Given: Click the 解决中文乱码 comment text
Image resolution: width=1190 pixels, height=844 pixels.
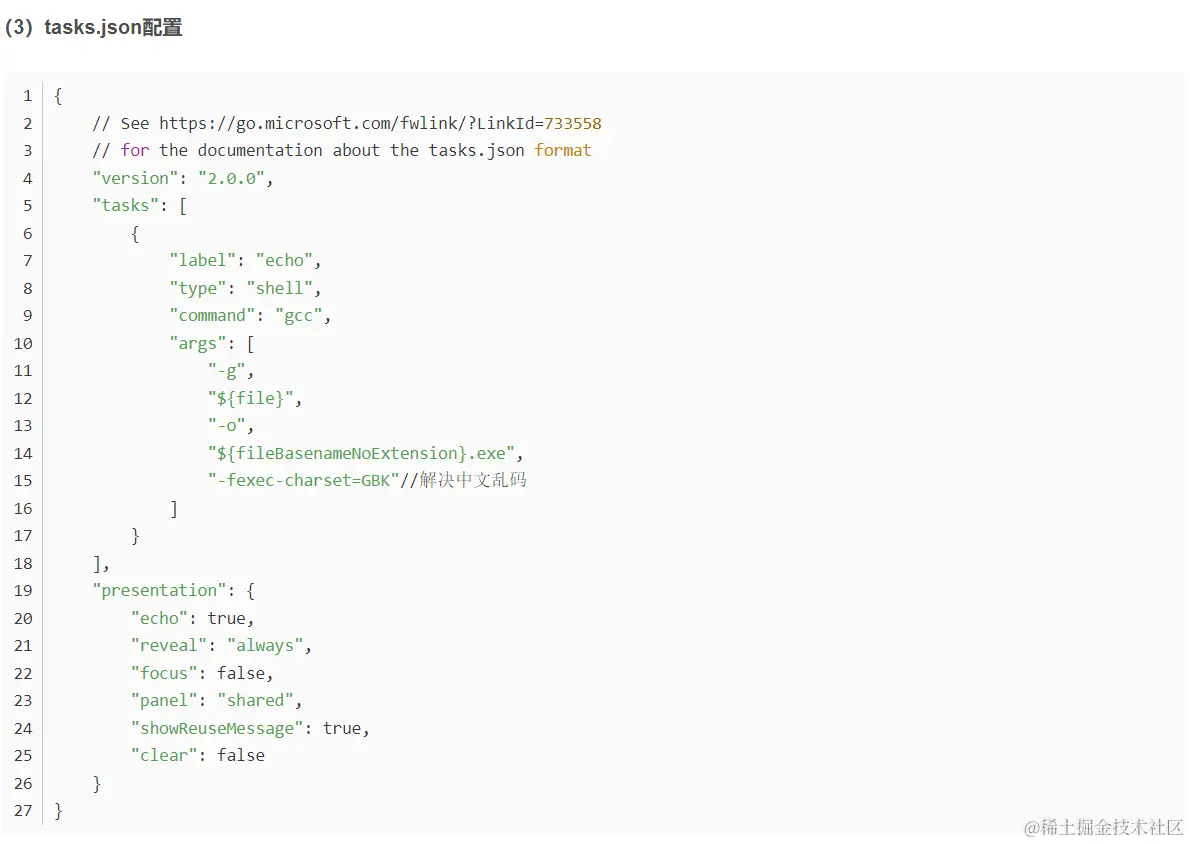Looking at the screenshot, I should click(x=473, y=480).
